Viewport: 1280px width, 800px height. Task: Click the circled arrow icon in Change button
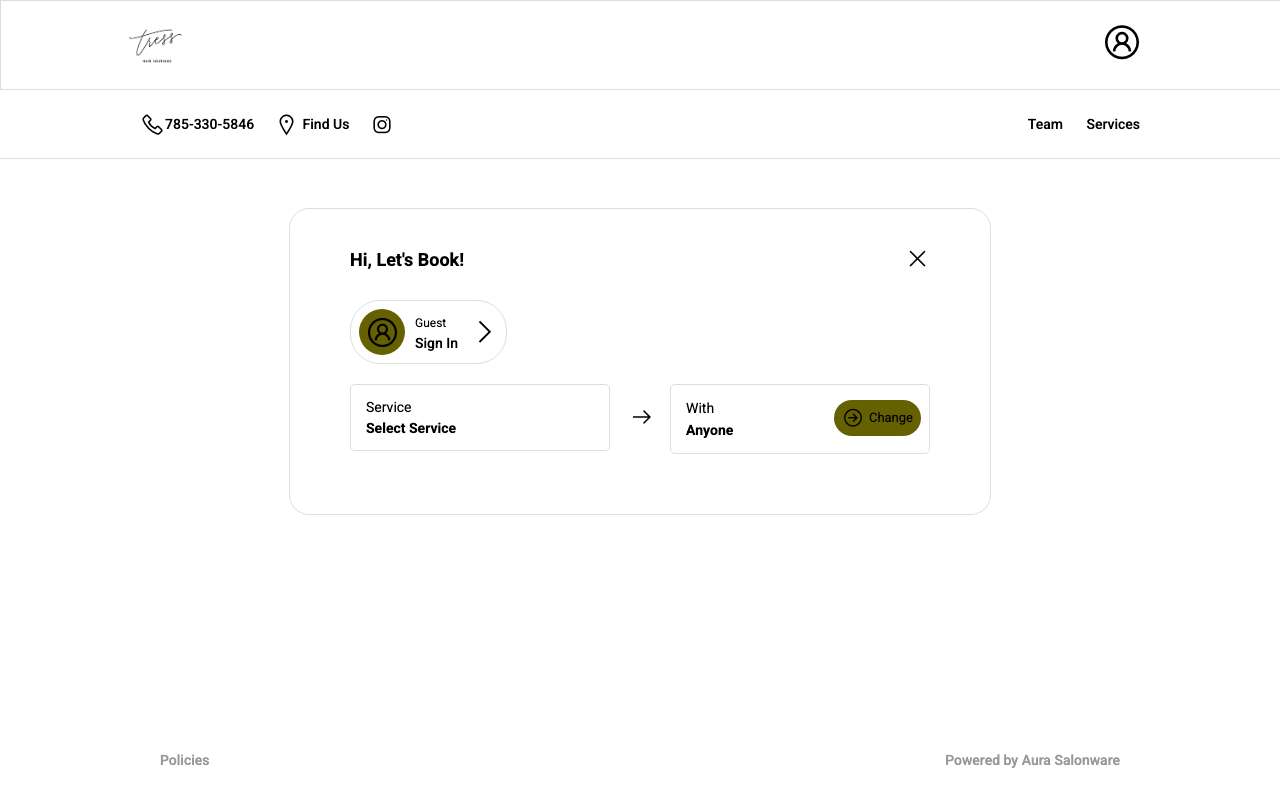[853, 418]
